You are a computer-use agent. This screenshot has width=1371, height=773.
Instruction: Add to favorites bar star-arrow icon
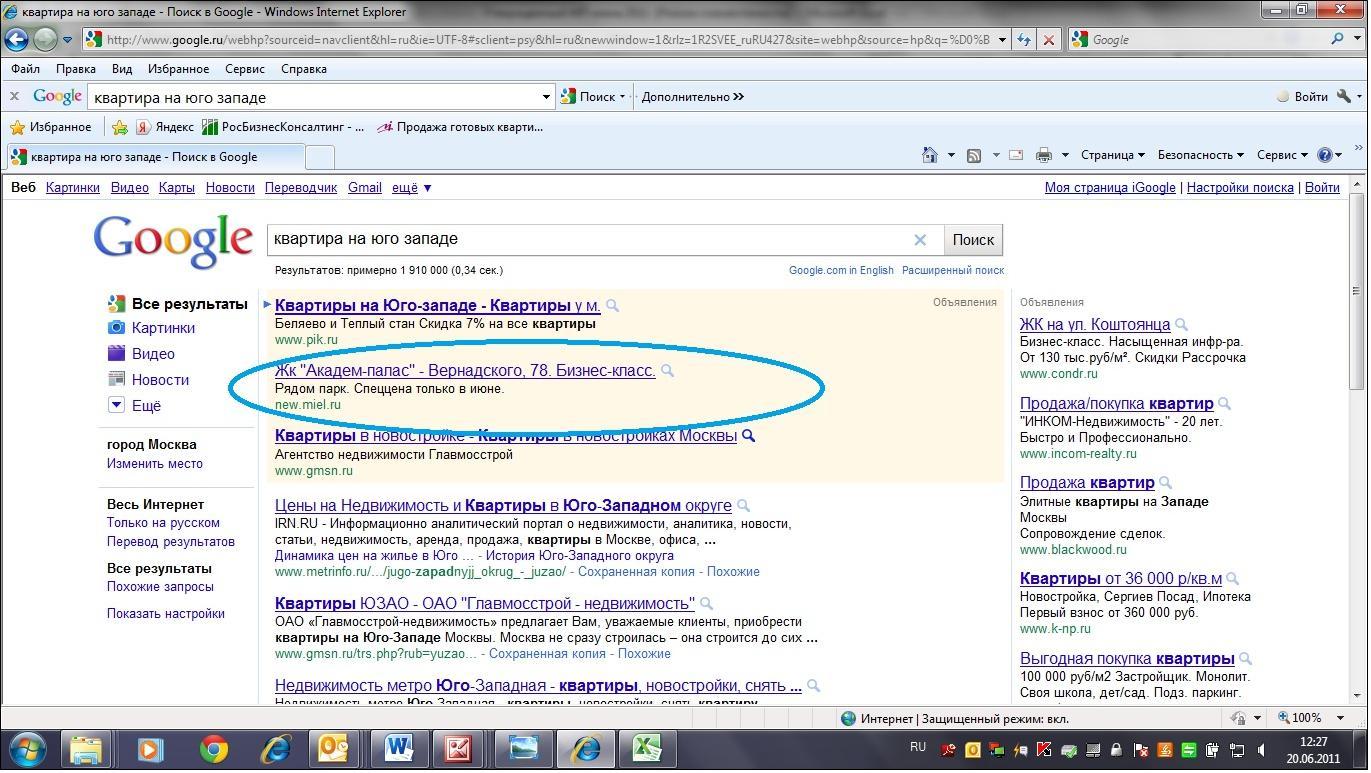(120, 127)
